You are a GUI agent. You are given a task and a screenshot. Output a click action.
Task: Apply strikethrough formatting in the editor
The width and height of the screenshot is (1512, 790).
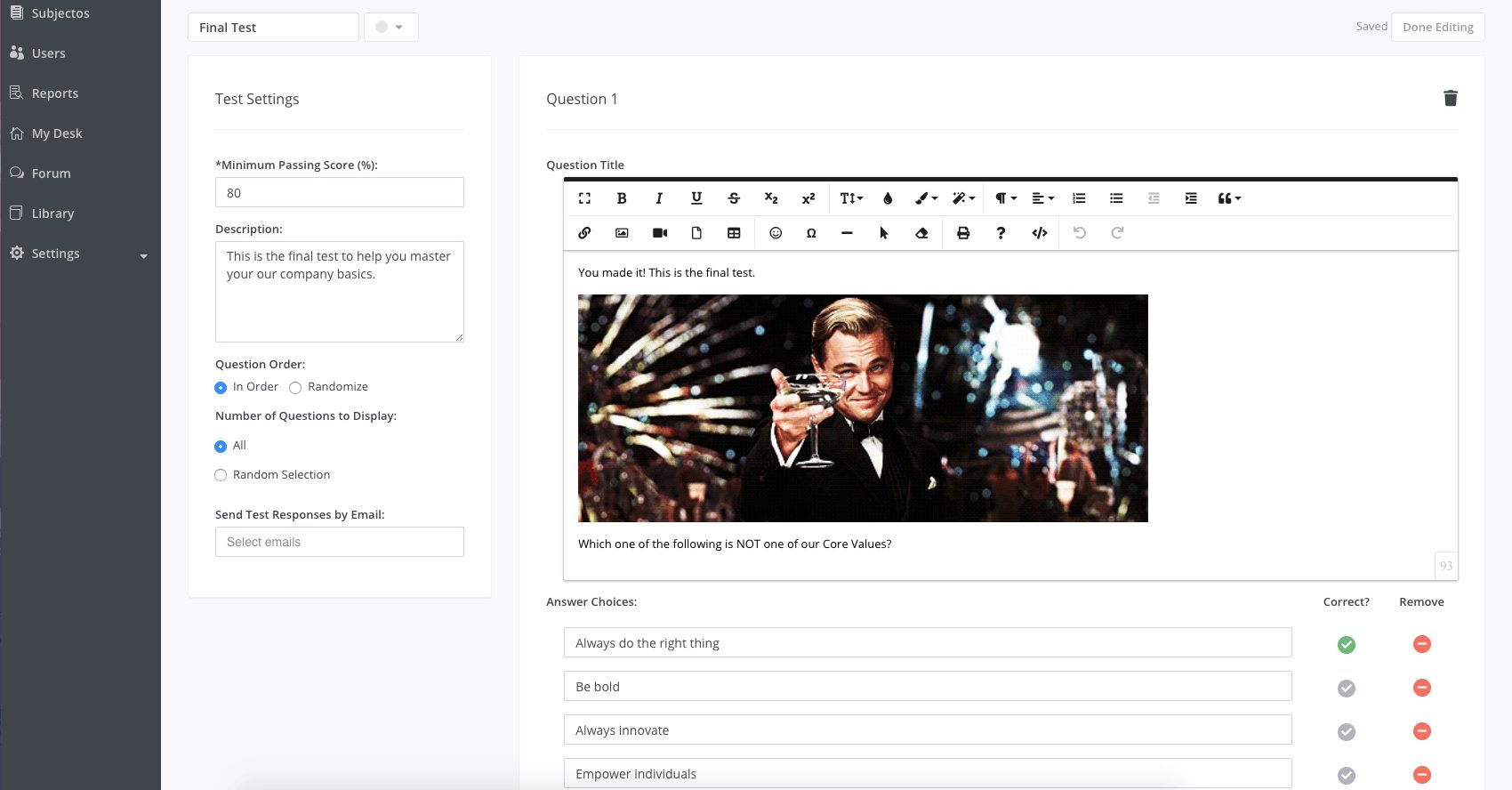(x=734, y=198)
